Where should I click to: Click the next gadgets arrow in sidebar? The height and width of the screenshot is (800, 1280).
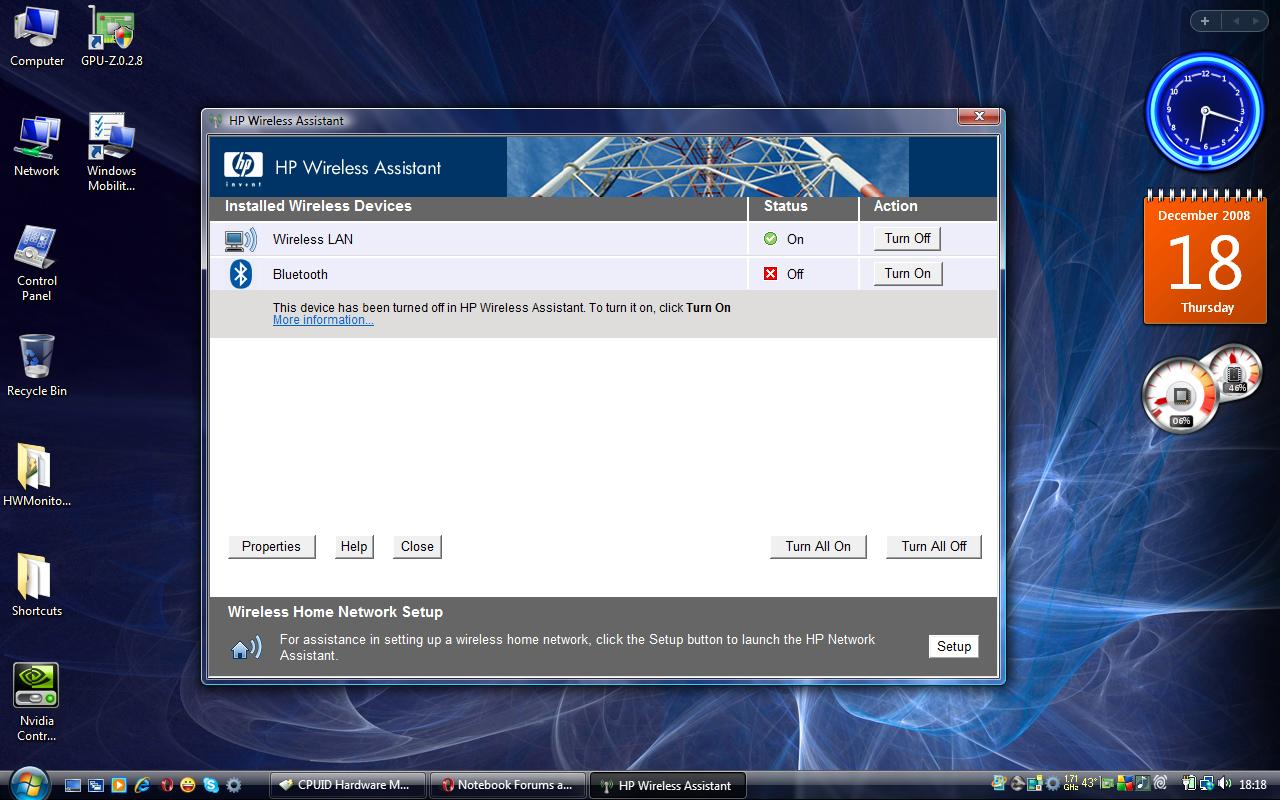pos(1256,21)
